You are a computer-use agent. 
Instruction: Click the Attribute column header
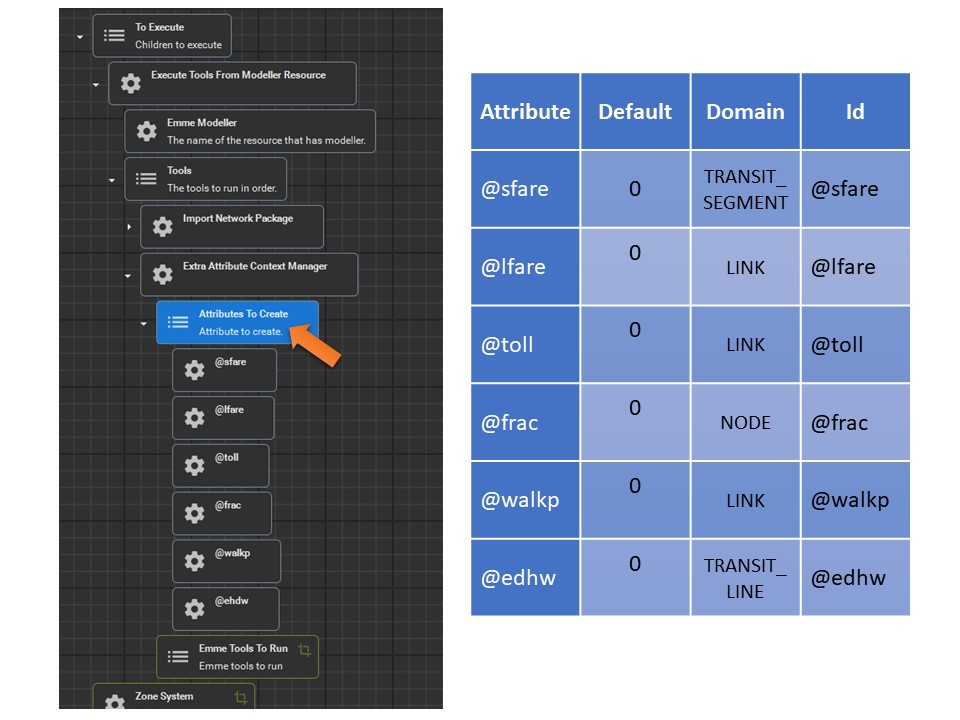(525, 111)
